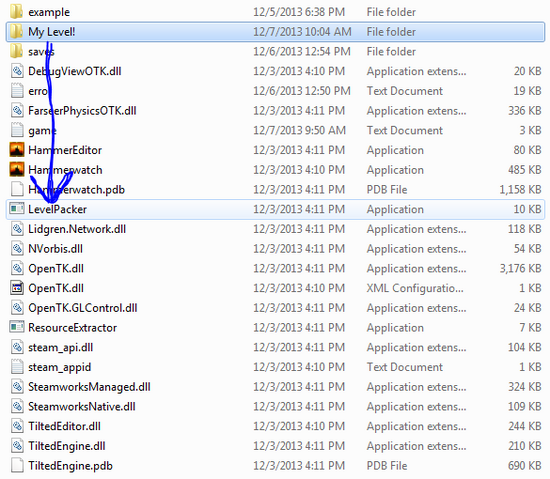
Task: Click the SteamworksNative.dll file name
Action: click(81, 406)
